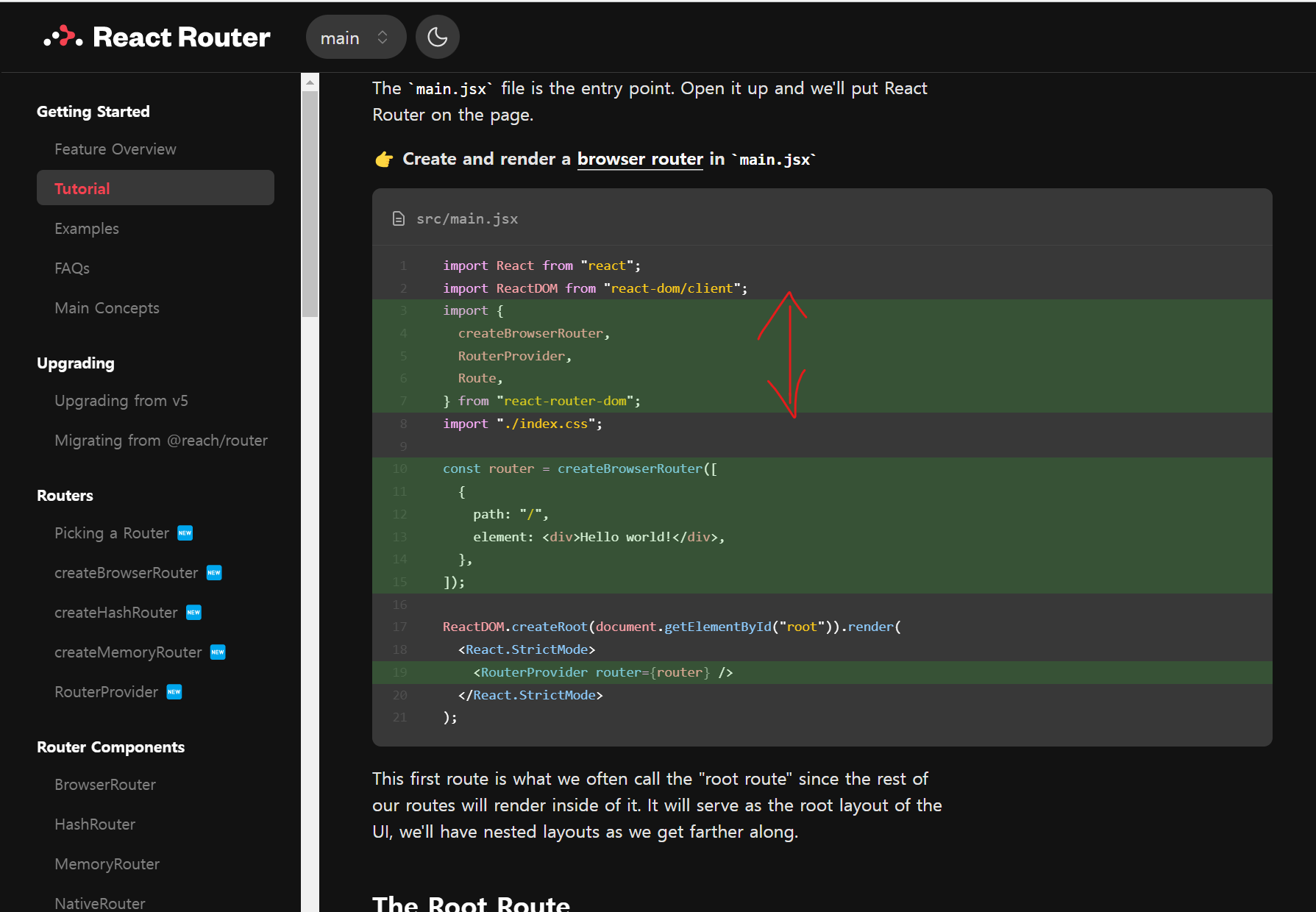Click the Getting Started section heading

tap(93, 112)
